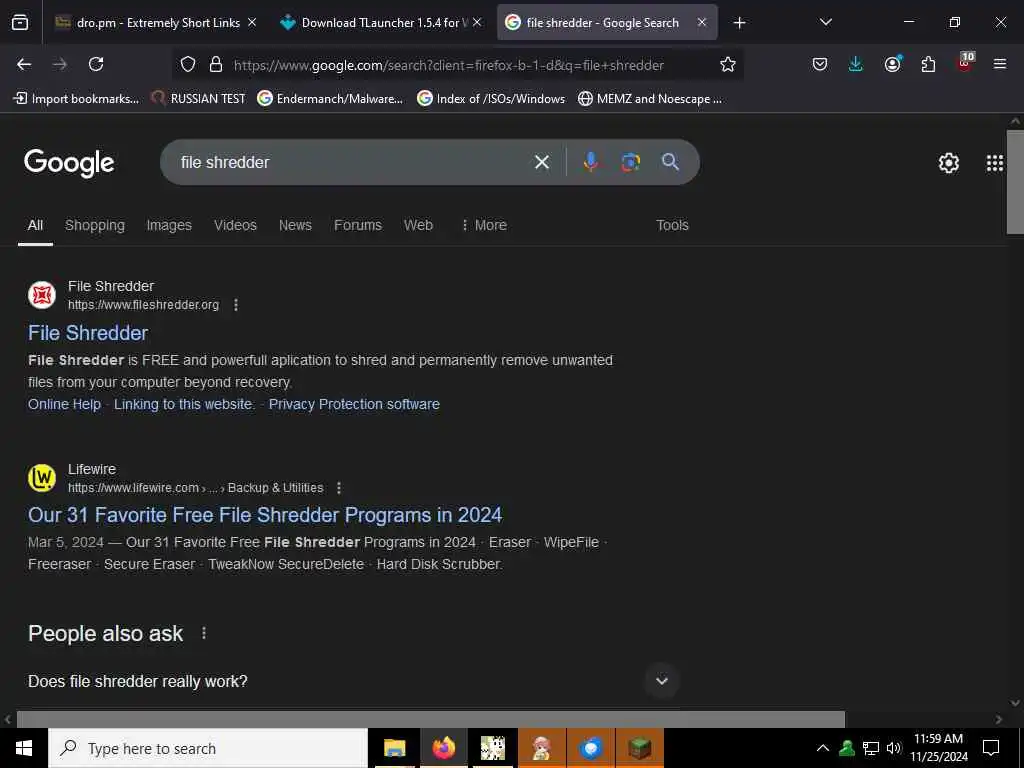This screenshot has height=768, width=1024.
Task: Open options for fileshredder.org result
Action: (236, 305)
